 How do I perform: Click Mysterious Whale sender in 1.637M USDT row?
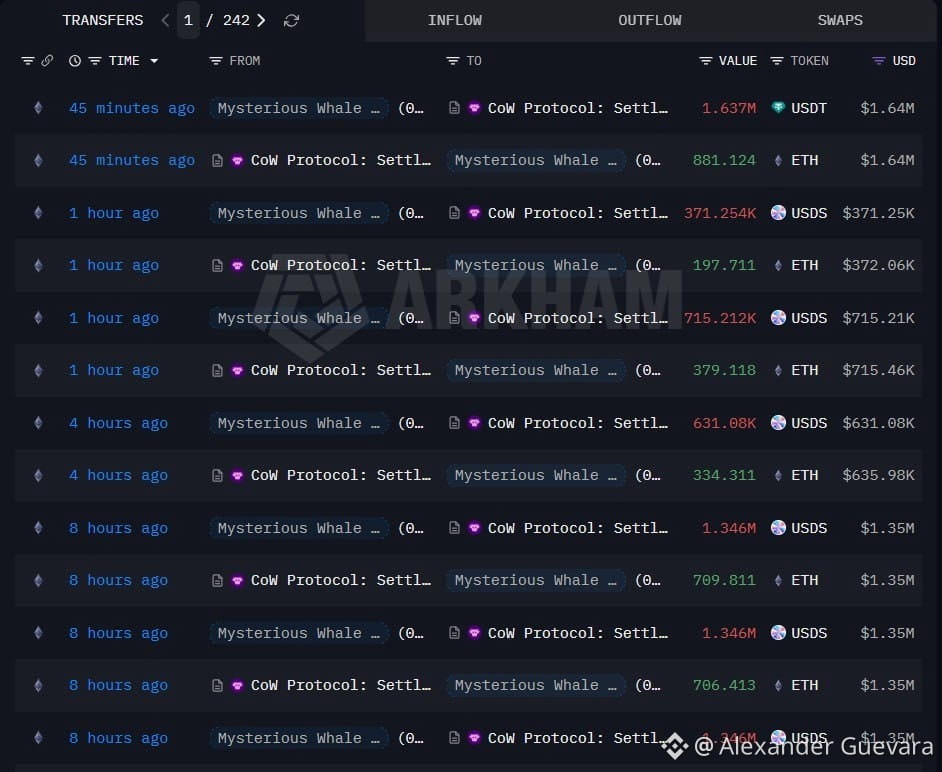point(299,108)
